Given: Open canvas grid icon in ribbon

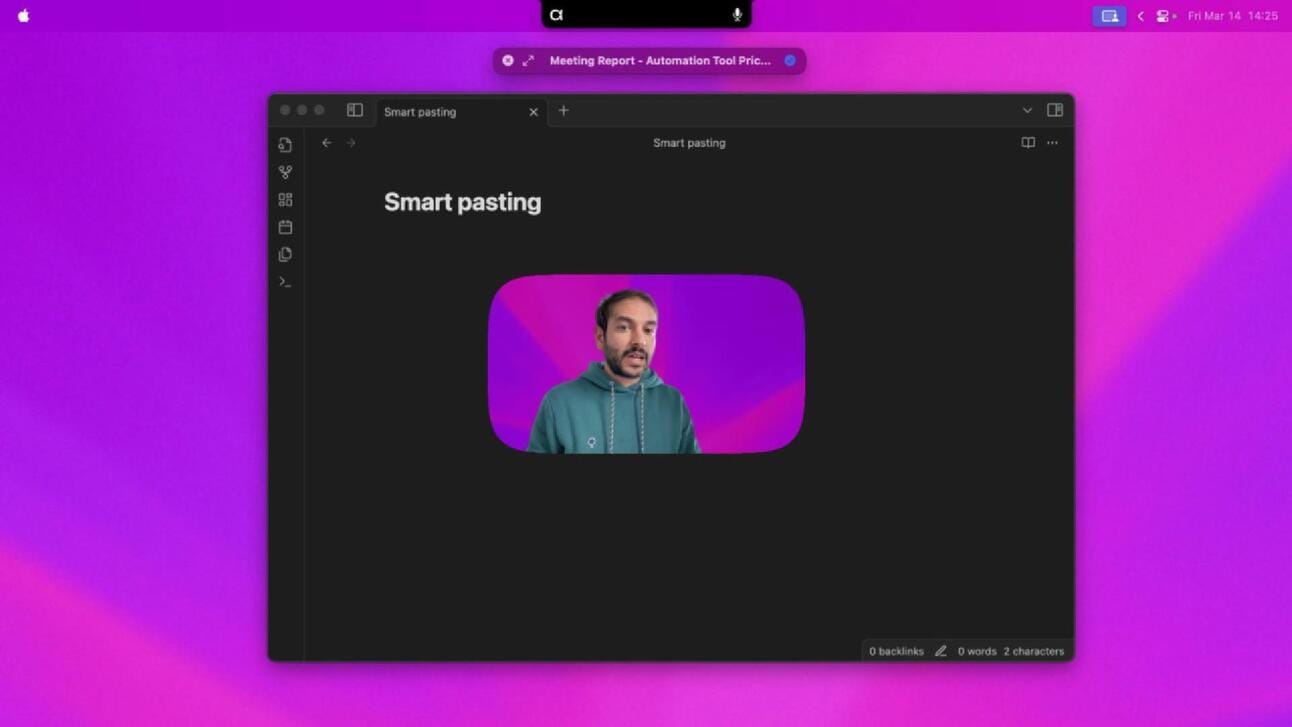Looking at the screenshot, I should click(x=285, y=200).
